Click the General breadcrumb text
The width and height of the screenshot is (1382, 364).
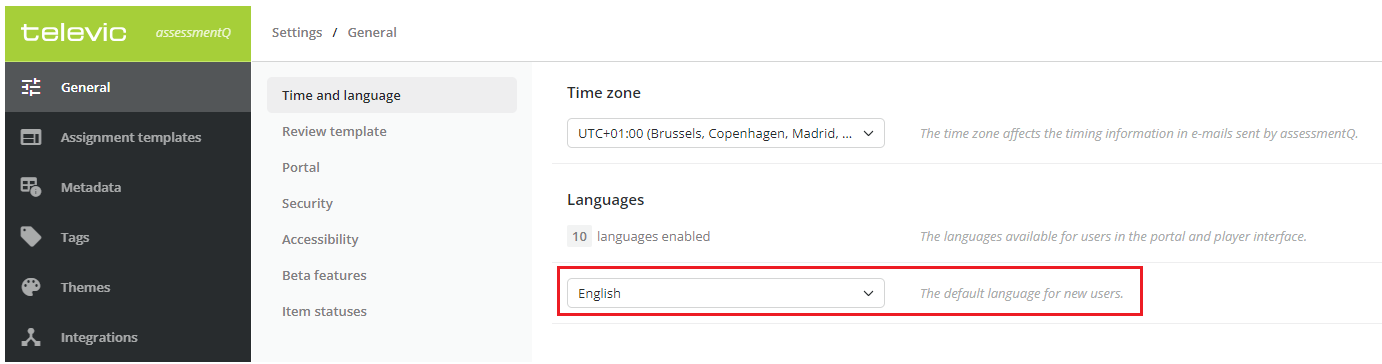click(x=372, y=32)
